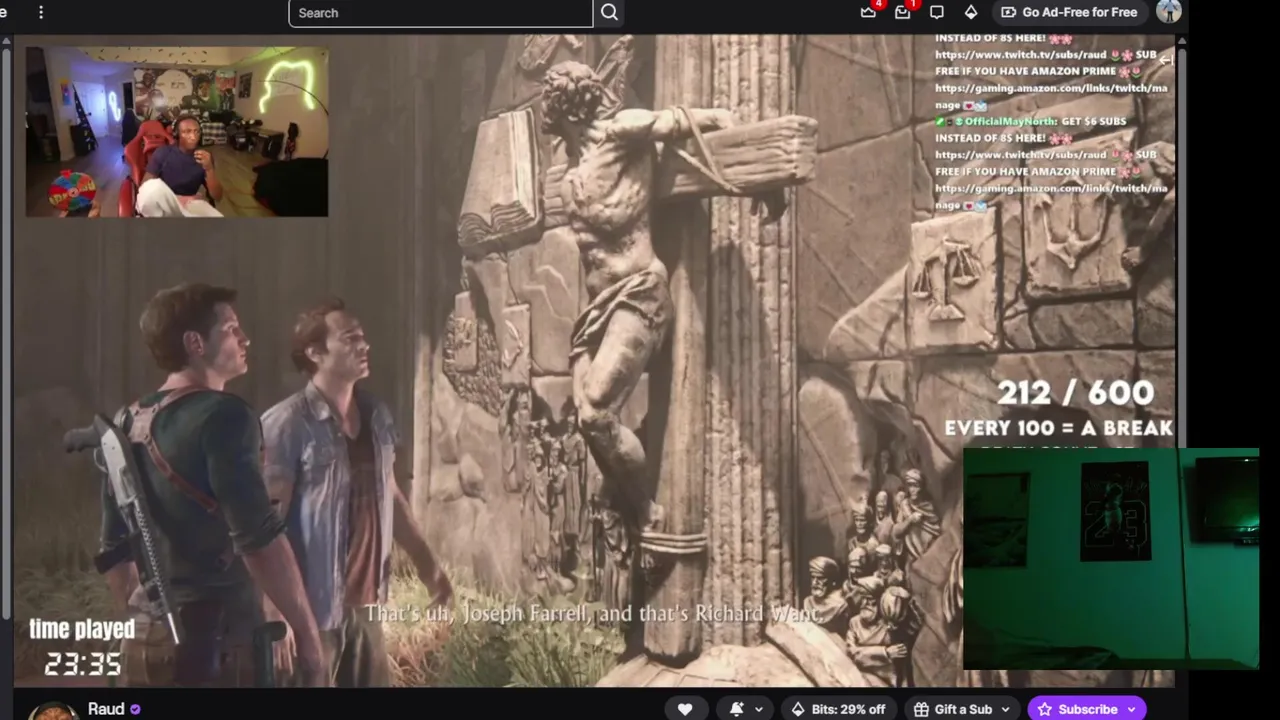Click the Go Ad-Free for Free button
This screenshot has width=1280, height=720.
tap(1068, 12)
